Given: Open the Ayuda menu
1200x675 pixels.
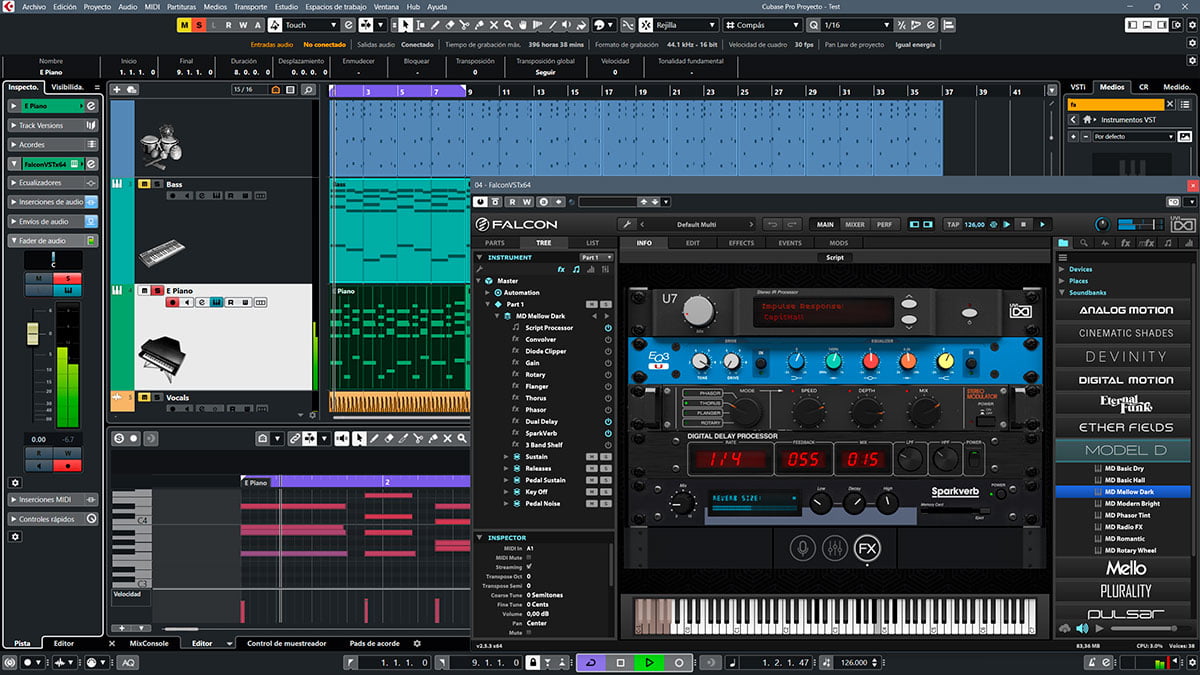Looking at the screenshot, I should 437,6.
